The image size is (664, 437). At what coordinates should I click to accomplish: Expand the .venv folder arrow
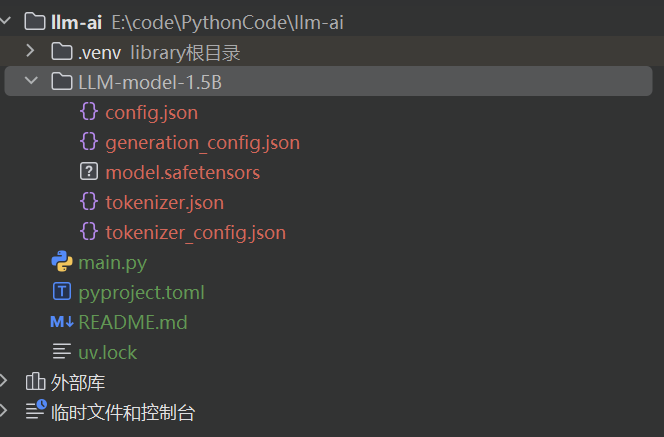coord(30,51)
